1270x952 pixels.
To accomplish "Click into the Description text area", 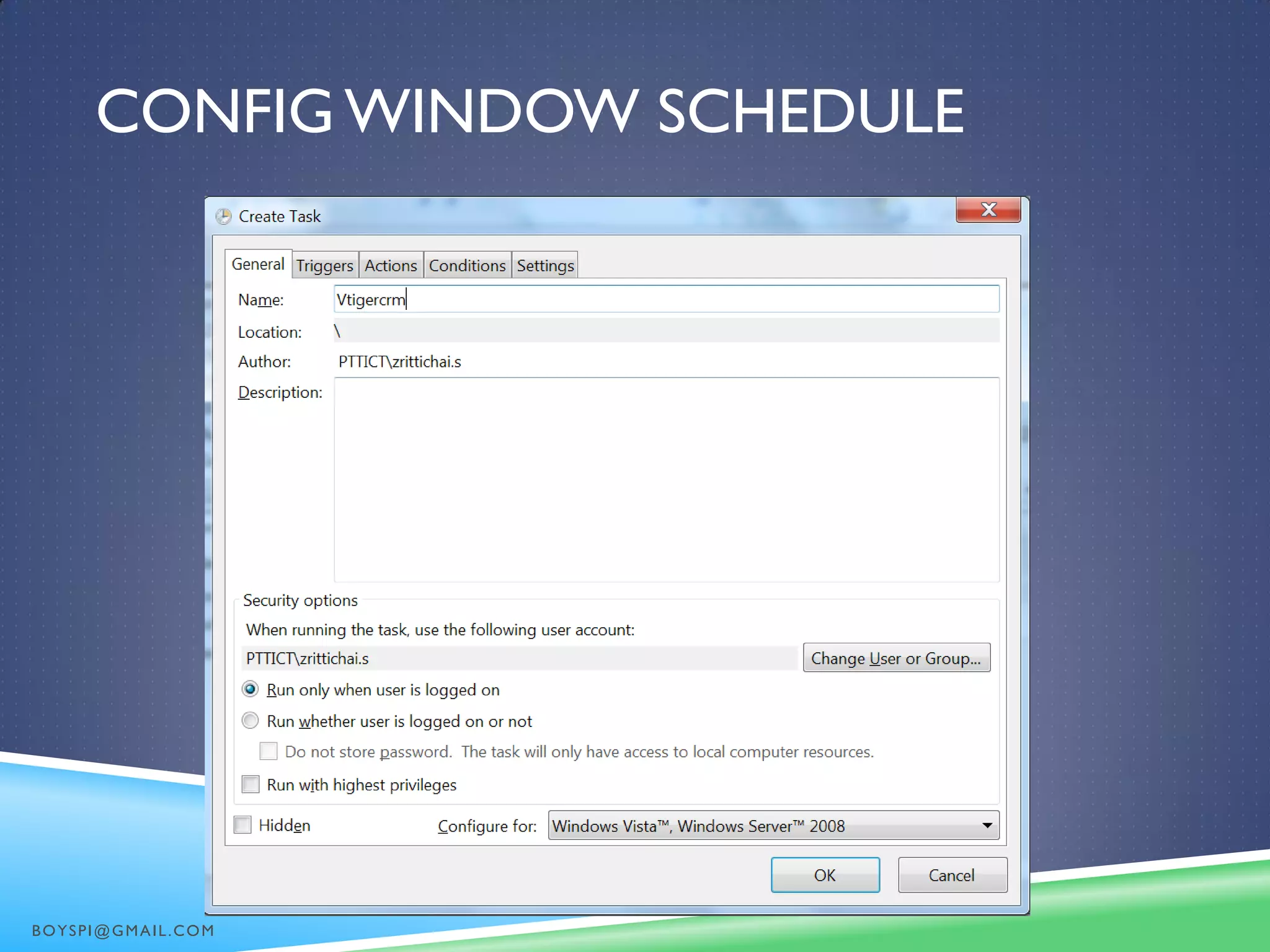I will click(x=667, y=479).
